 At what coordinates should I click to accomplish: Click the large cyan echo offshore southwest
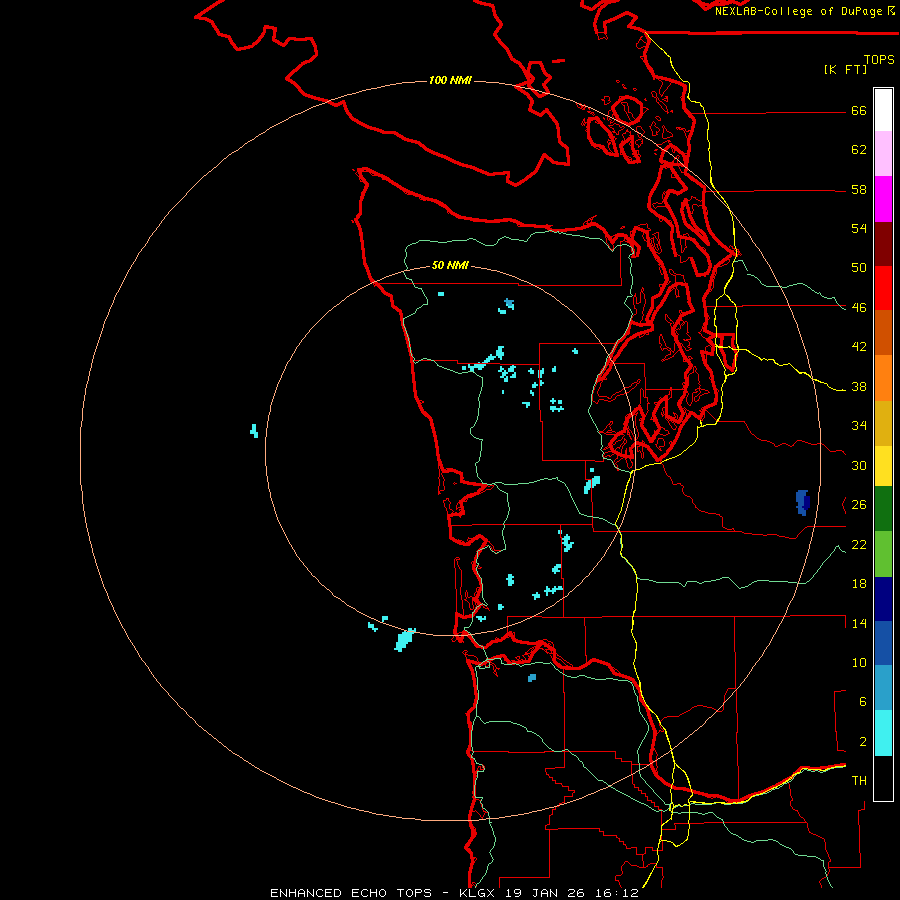tap(405, 639)
